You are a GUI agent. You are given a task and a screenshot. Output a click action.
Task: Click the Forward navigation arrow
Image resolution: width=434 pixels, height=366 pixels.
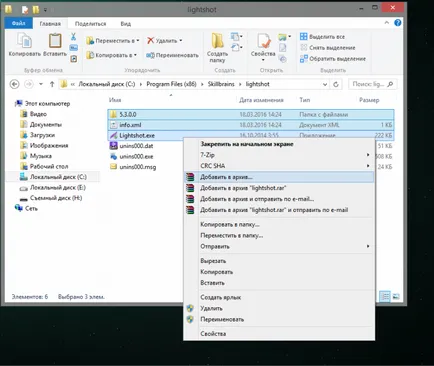tap(29, 84)
